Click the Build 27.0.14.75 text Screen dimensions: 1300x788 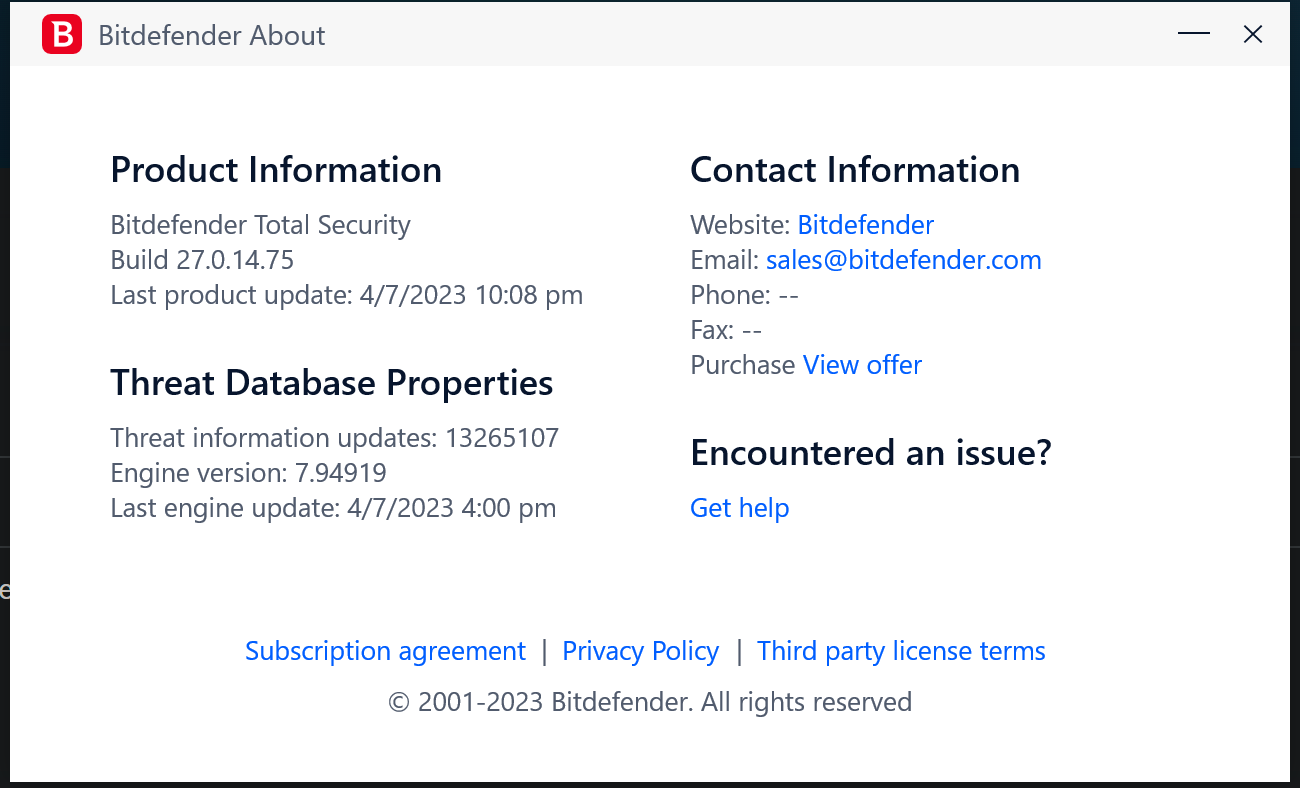[202, 260]
